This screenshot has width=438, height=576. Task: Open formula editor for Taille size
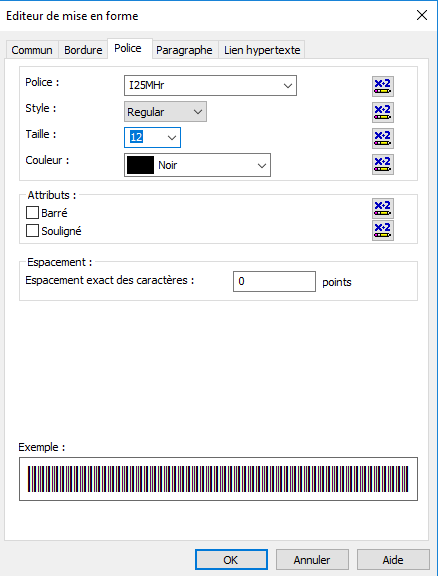pos(383,138)
